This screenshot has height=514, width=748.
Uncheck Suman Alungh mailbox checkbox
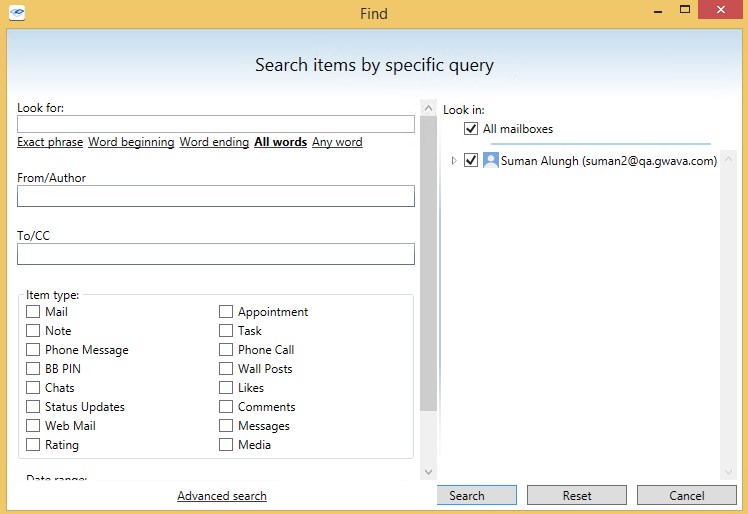click(x=471, y=160)
